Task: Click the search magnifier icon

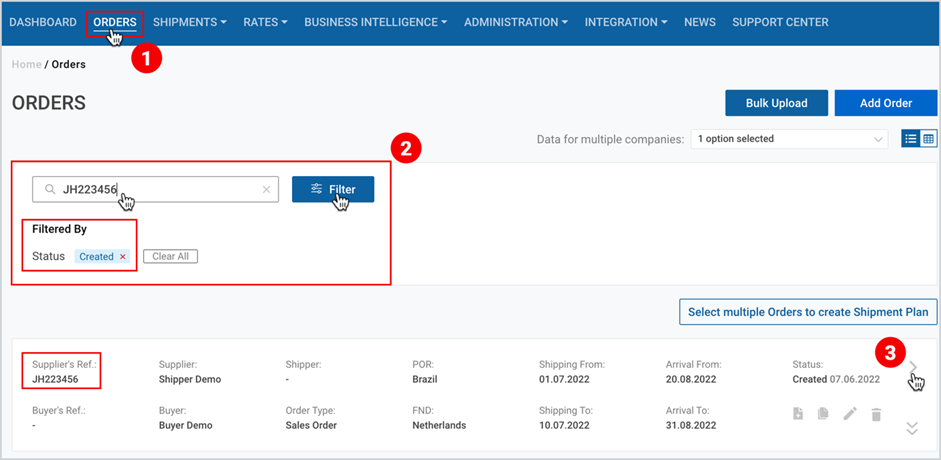Action: (x=50, y=190)
